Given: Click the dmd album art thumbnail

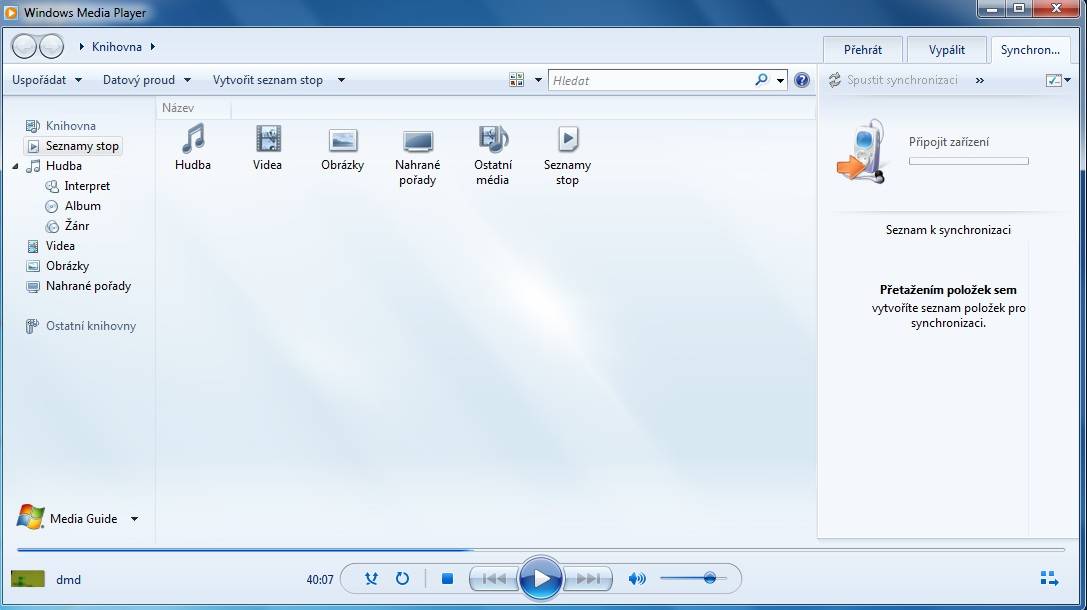Looking at the screenshot, I should pos(28,579).
